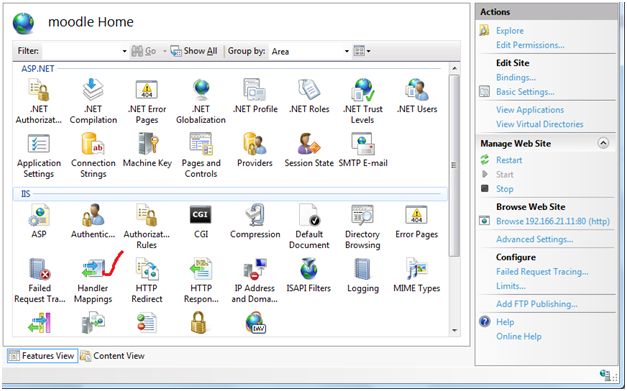Open the CGI feature
627x391 pixels.
(201, 221)
